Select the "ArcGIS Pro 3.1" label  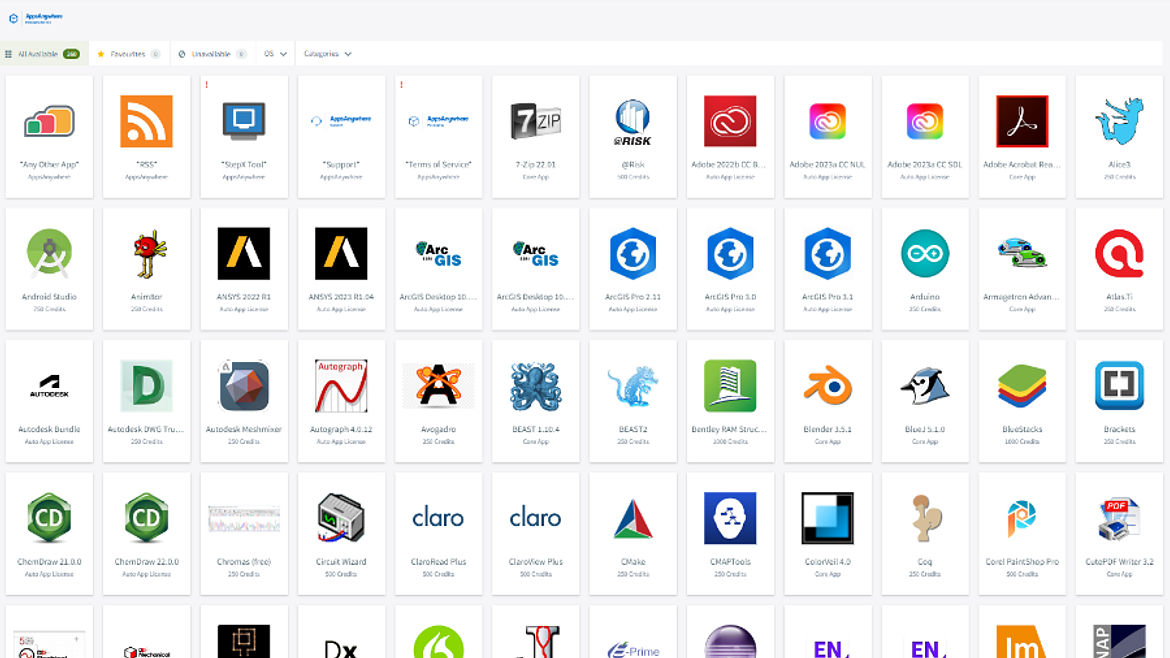tap(828, 297)
